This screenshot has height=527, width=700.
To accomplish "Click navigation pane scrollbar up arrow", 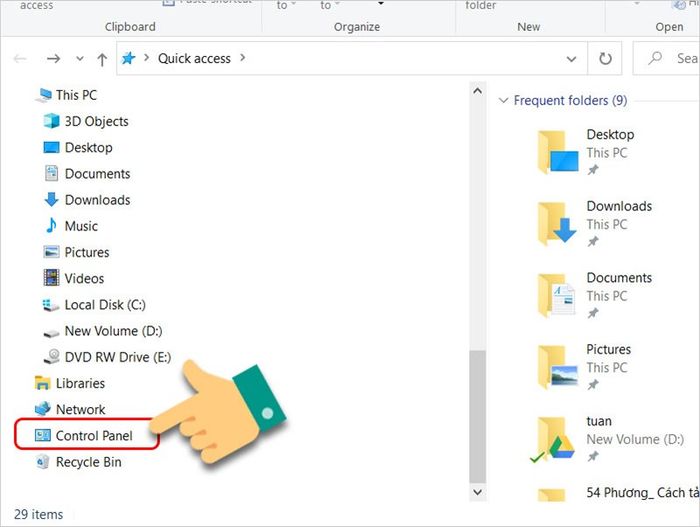I will pos(477,91).
